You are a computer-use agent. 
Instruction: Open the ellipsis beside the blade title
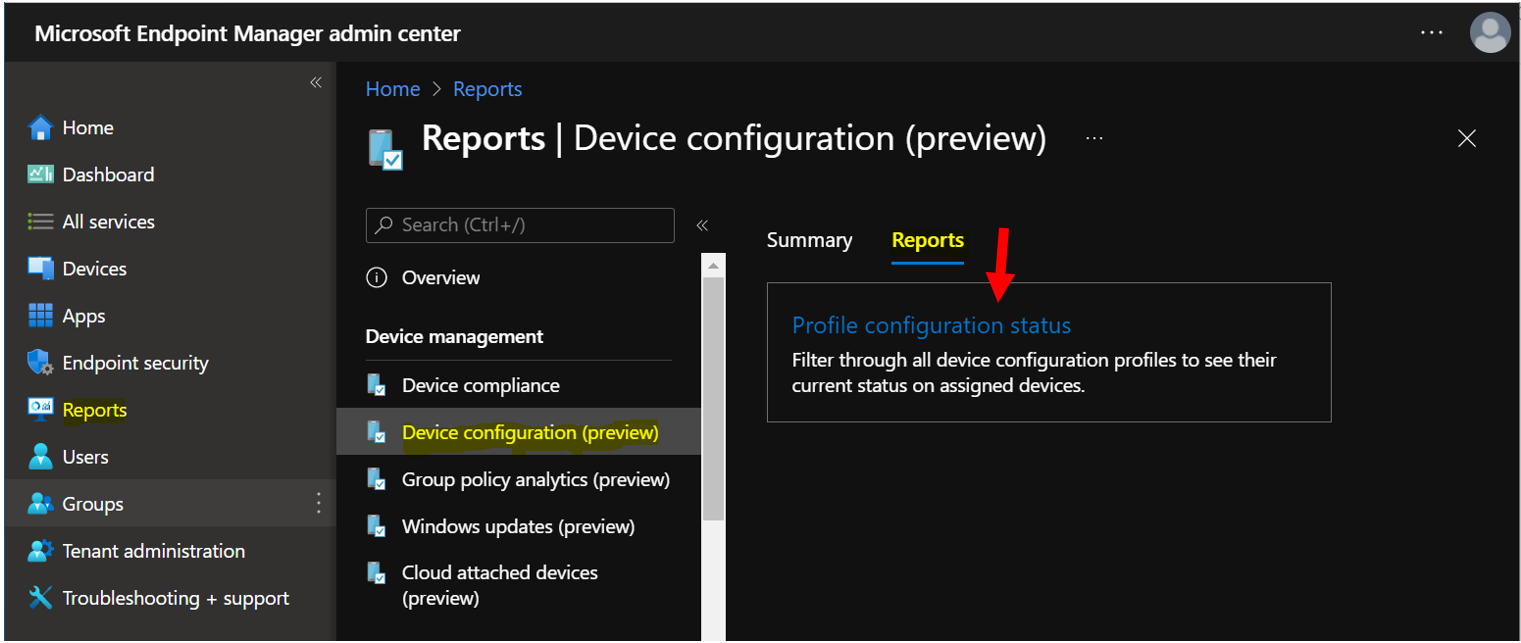(1094, 138)
